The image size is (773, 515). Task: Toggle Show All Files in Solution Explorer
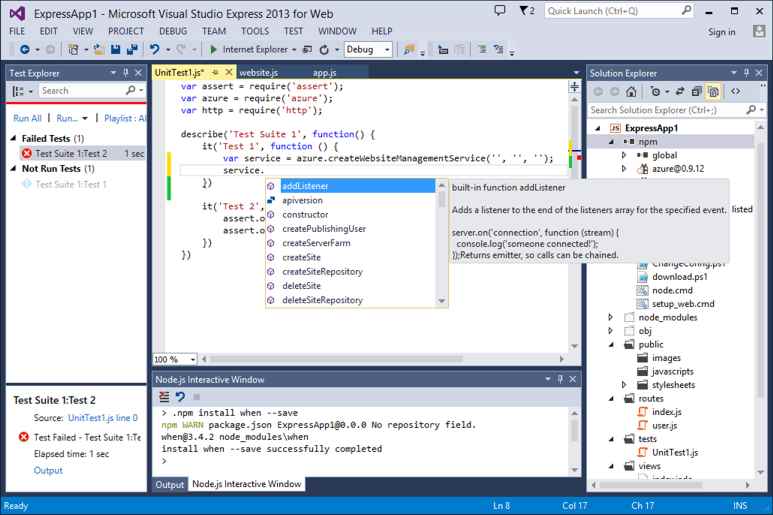pos(713,92)
